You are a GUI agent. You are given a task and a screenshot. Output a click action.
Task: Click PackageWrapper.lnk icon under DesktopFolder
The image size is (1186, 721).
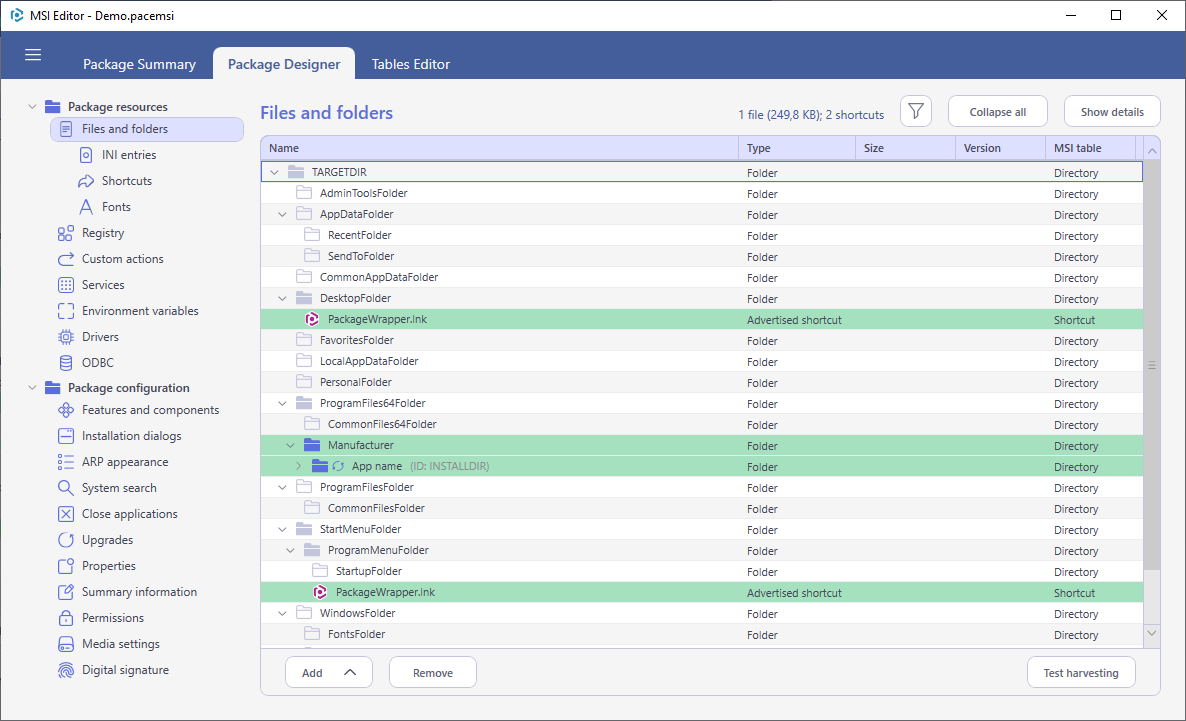(312, 319)
